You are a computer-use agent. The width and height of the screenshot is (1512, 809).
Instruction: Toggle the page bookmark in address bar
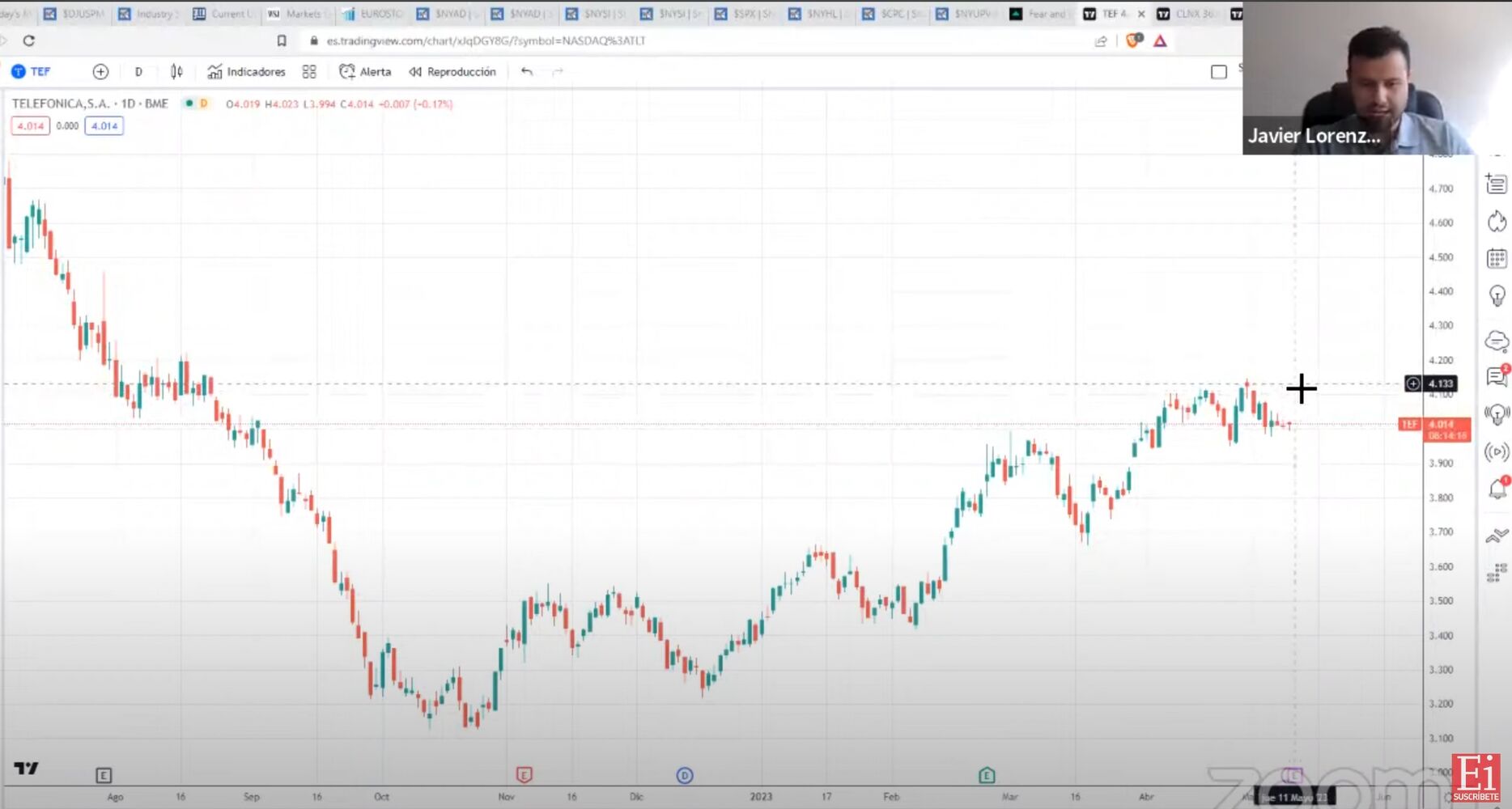tap(282, 40)
